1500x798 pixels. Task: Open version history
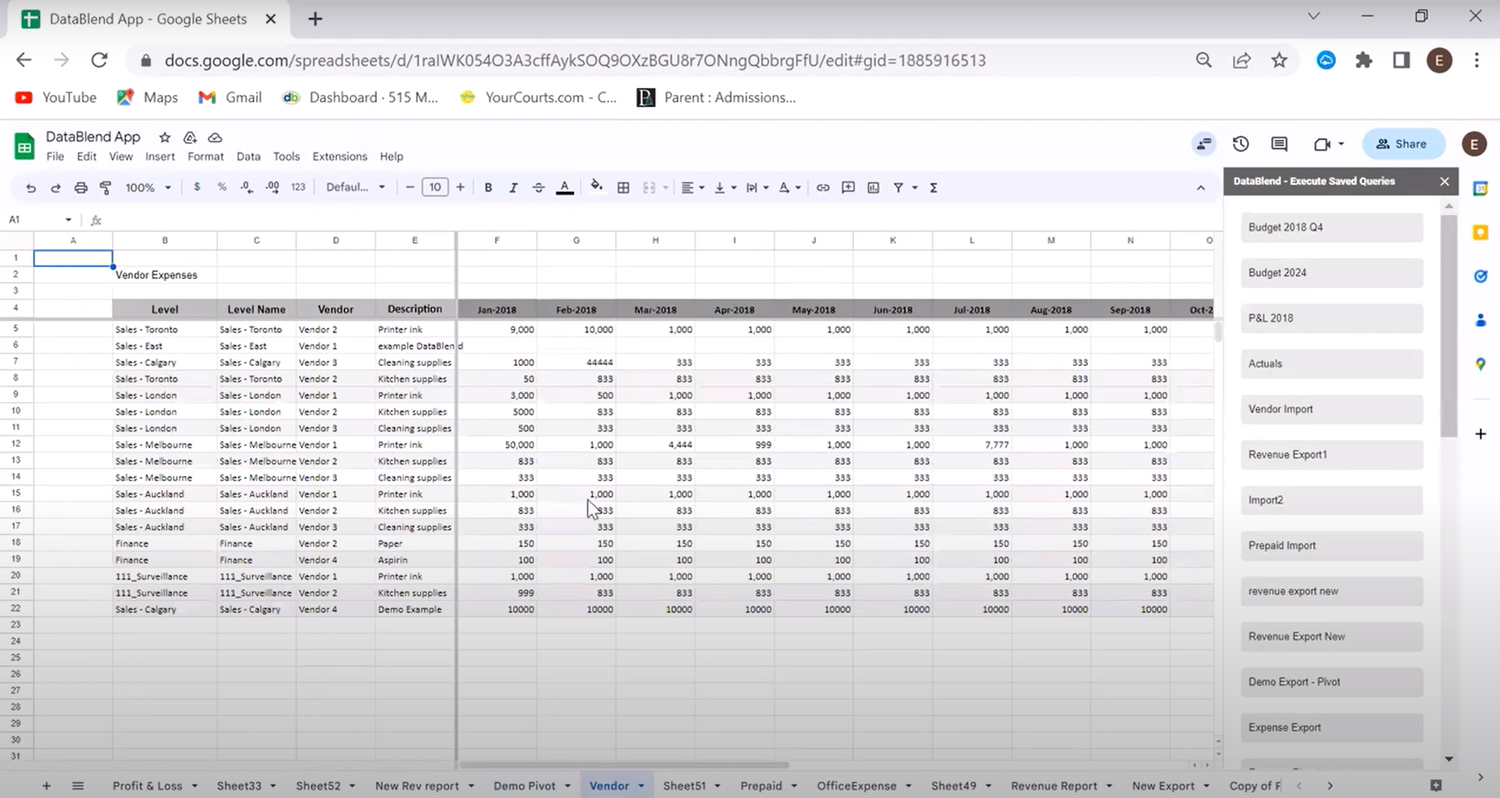click(1240, 144)
